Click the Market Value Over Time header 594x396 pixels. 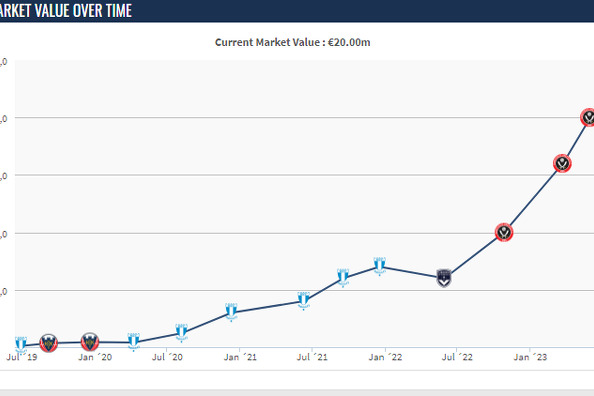66,11
